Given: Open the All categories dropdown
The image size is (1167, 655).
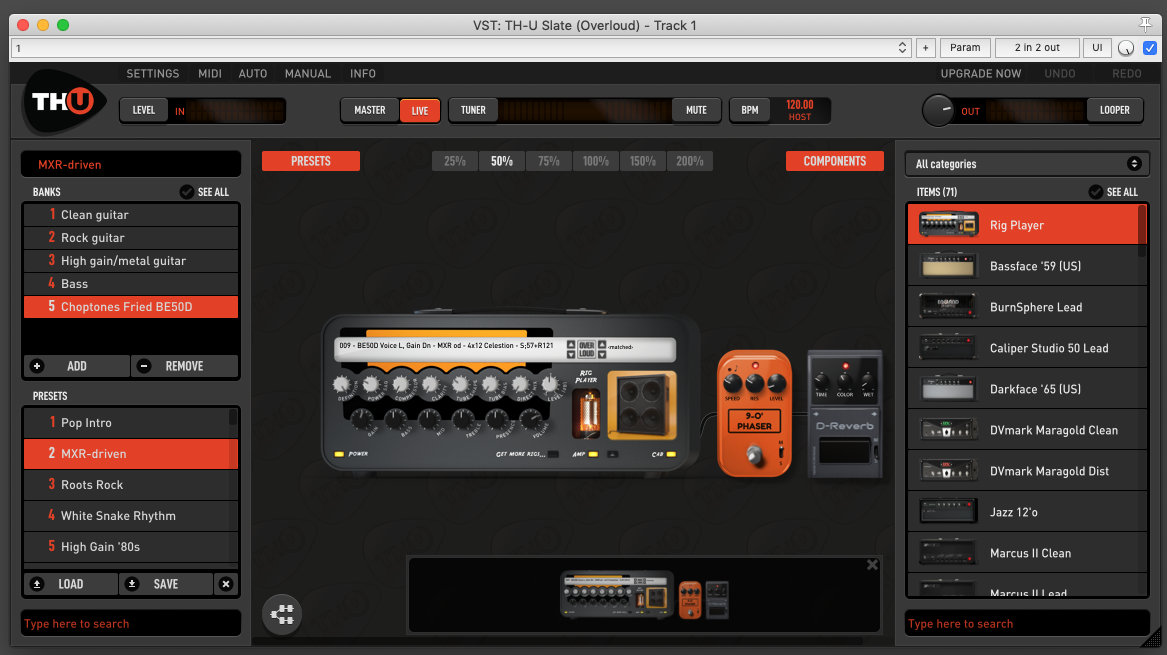Looking at the screenshot, I should 1027,164.
